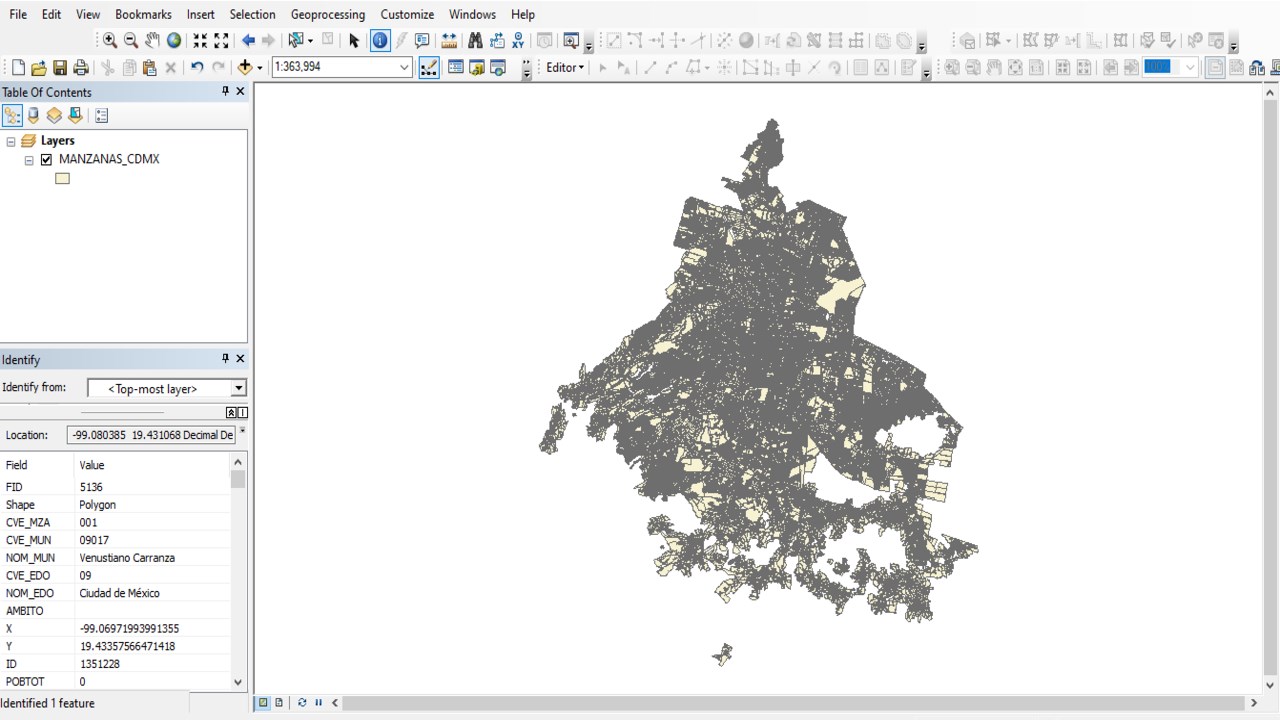Viewport: 1280px width, 720px height.
Task: Click the MANZANAS_CDMX polygon symbol swatch
Action: (62, 179)
